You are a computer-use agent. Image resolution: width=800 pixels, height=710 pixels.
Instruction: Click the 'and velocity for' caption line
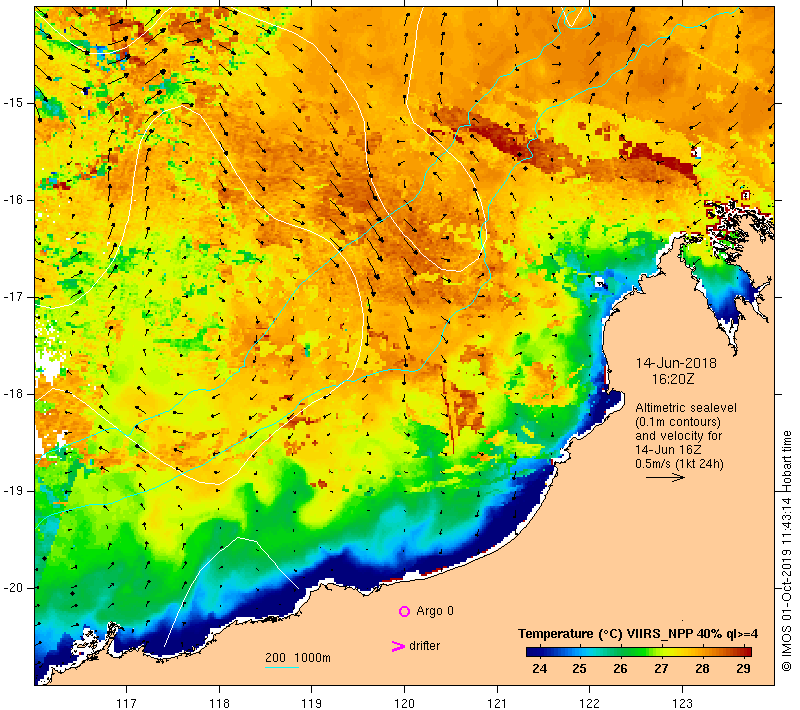coord(679,436)
